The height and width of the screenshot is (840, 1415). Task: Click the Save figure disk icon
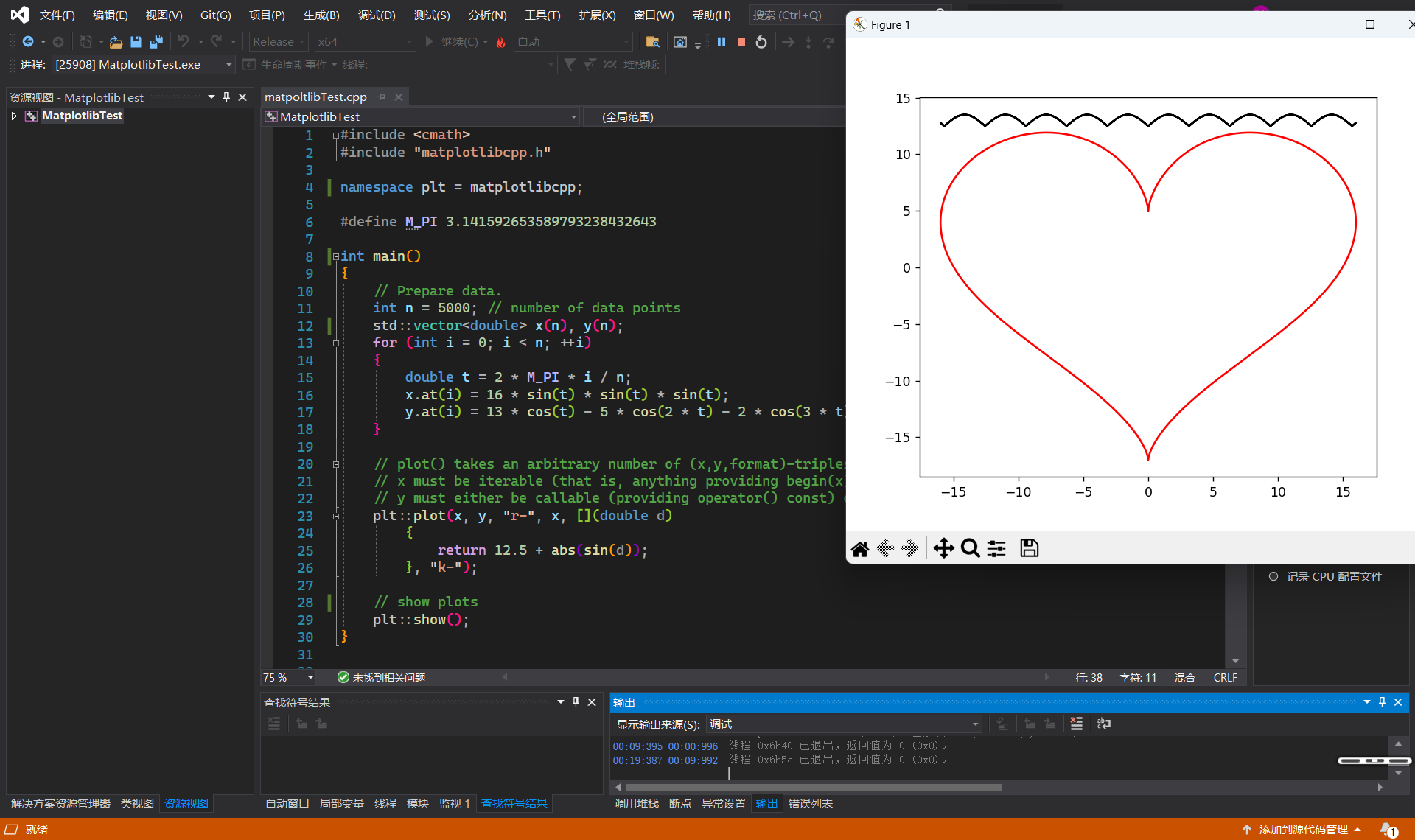(1029, 548)
